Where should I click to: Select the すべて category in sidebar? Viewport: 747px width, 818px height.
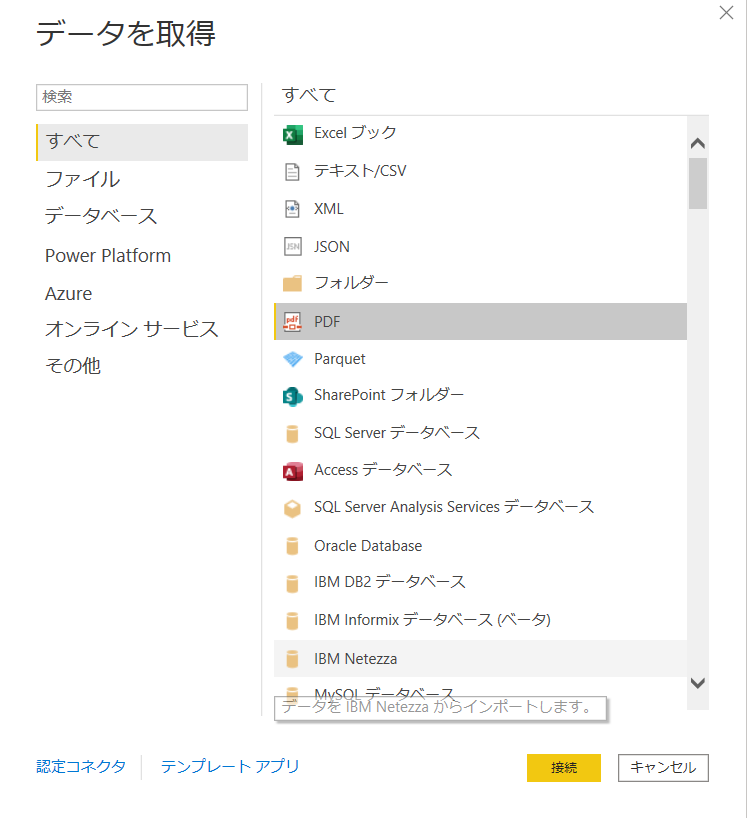coord(142,142)
